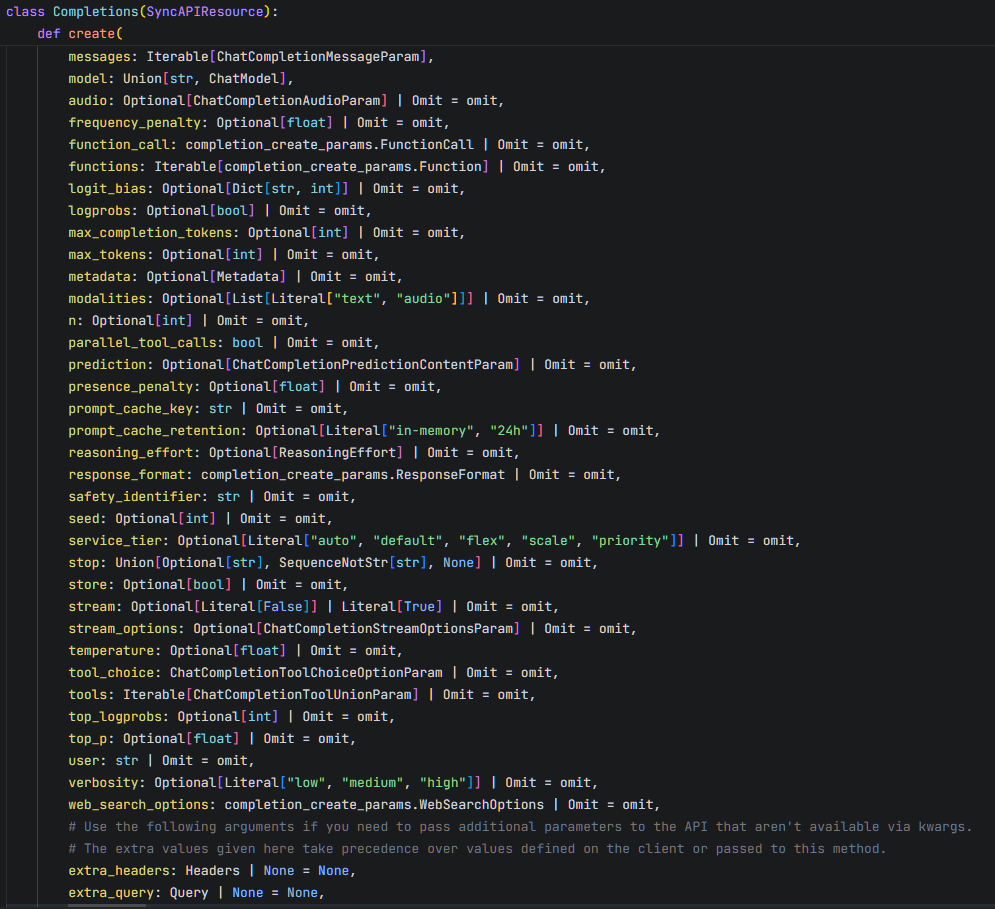
Task: Click the prediction parameter name
Action: click(107, 364)
